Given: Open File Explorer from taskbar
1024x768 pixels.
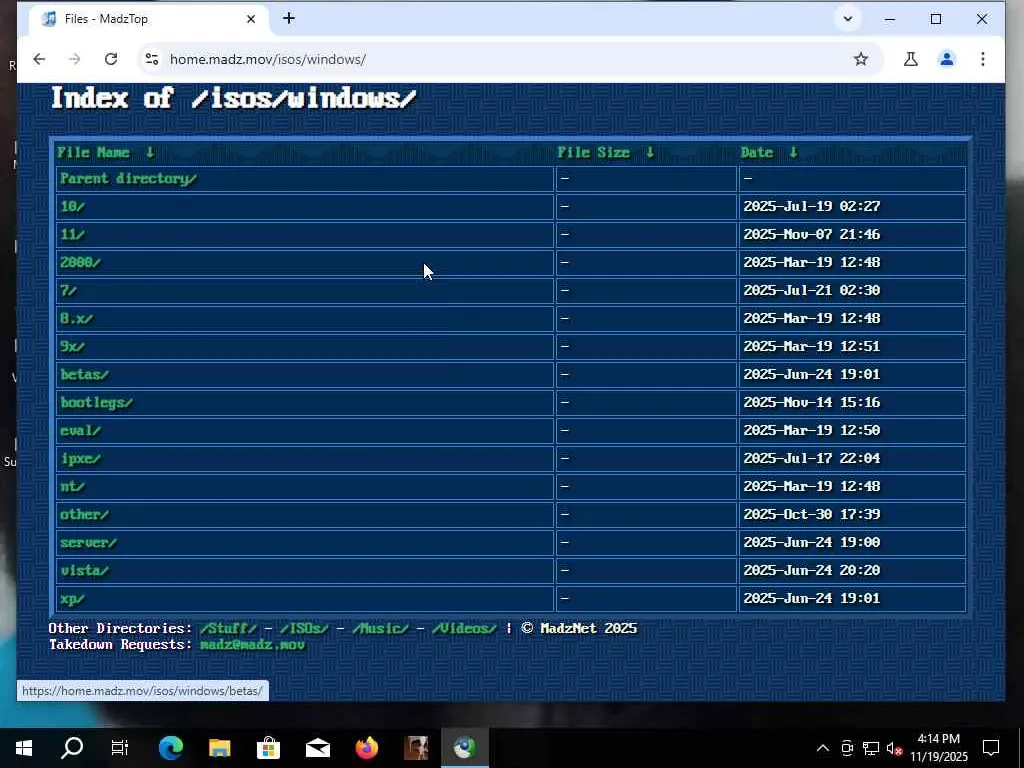Looking at the screenshot, I should [219, 748].
